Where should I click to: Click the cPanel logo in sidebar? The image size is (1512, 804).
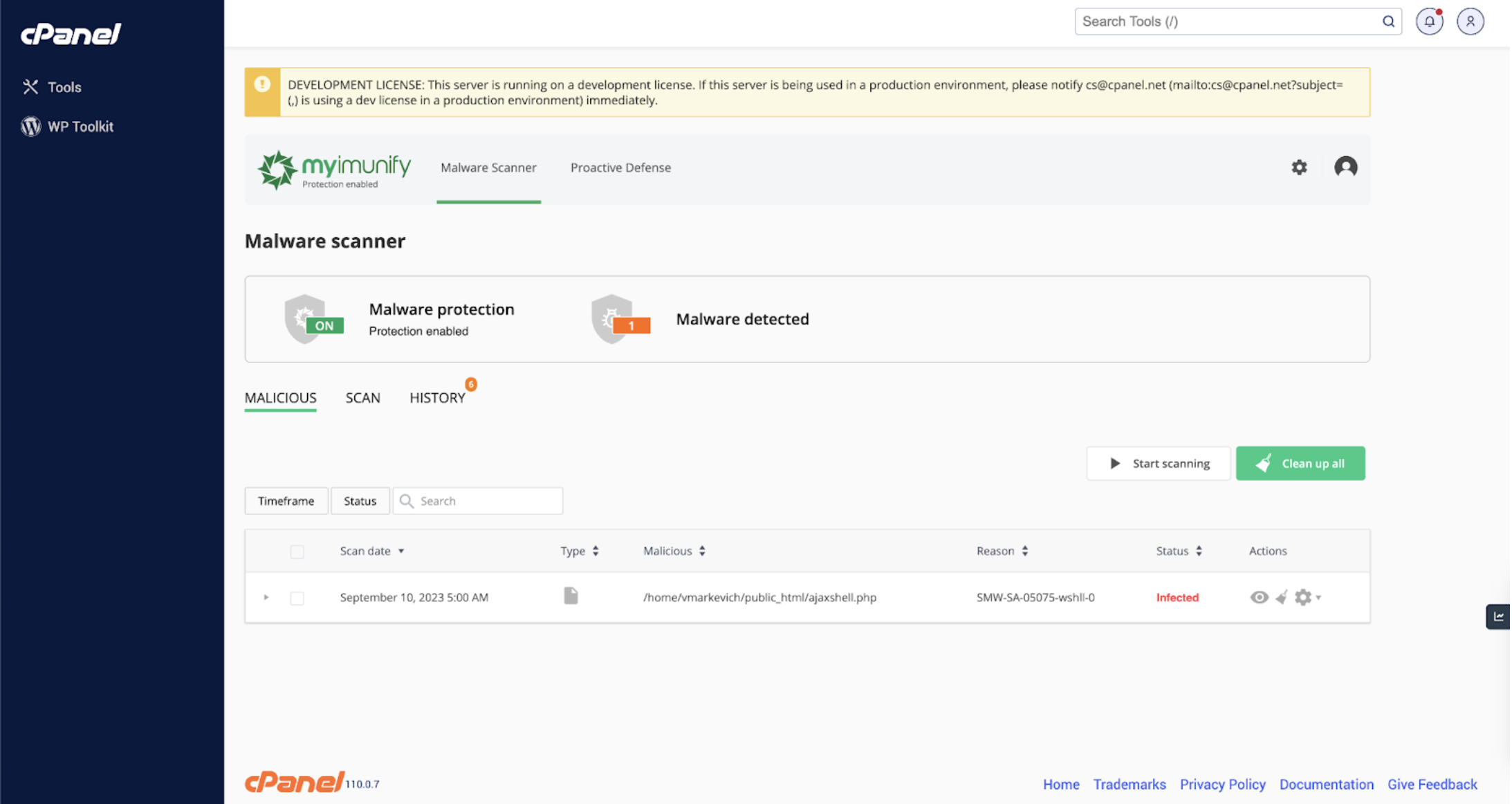point(71,33)
